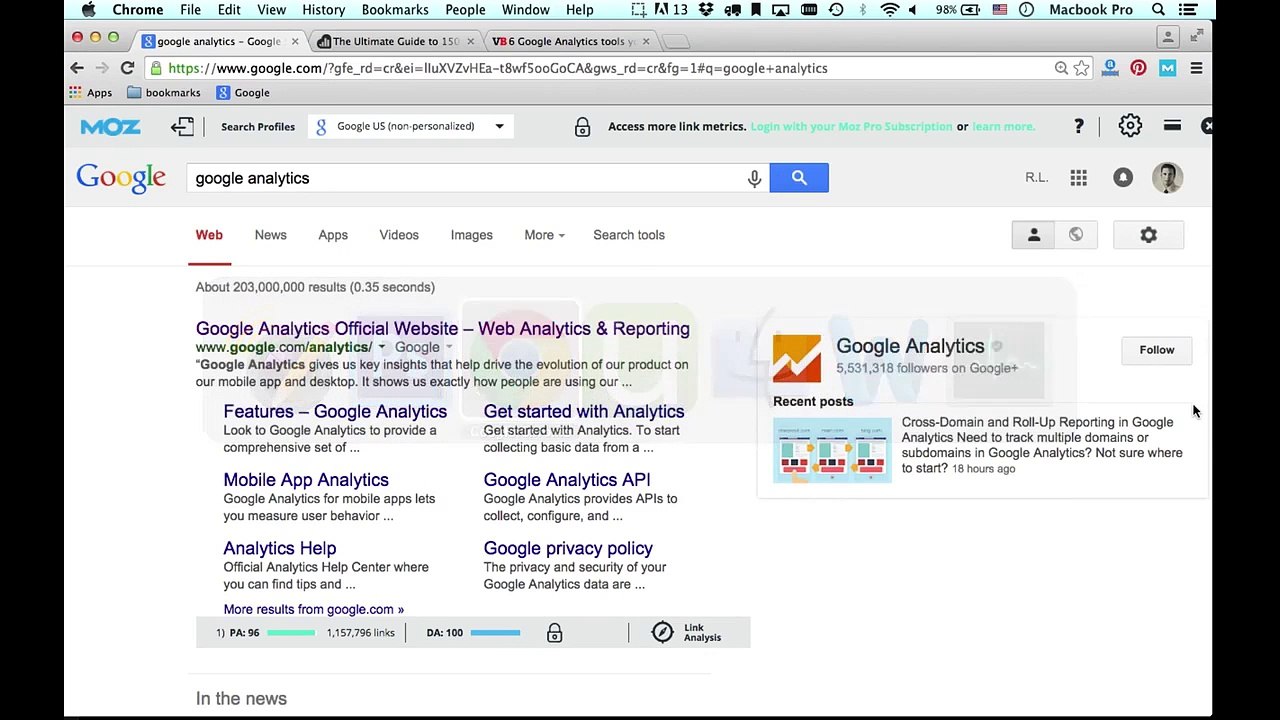1280x720 pixels.
Task: Click the Wi-Fi status icon
Action: click(x=889, y=10)
